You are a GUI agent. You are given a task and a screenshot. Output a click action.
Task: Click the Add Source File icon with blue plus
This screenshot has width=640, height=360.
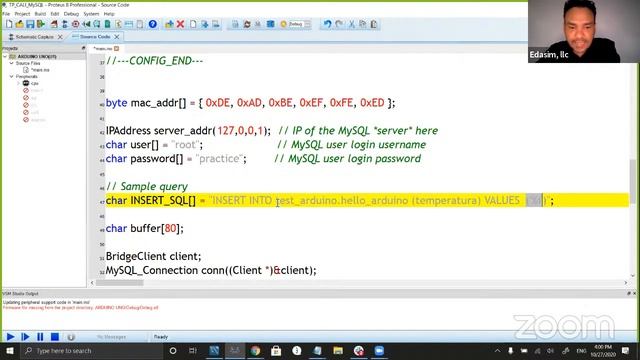[169, 24]
